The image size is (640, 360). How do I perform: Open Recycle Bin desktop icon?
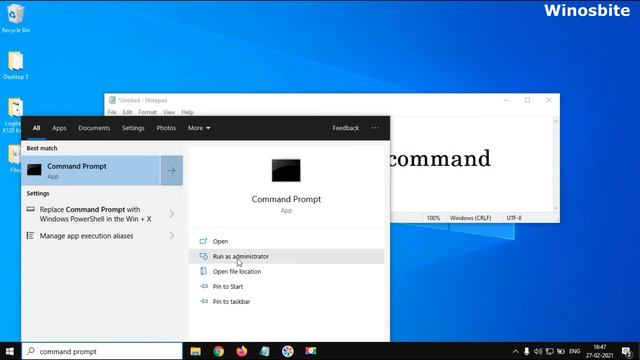tap(16, 18)
